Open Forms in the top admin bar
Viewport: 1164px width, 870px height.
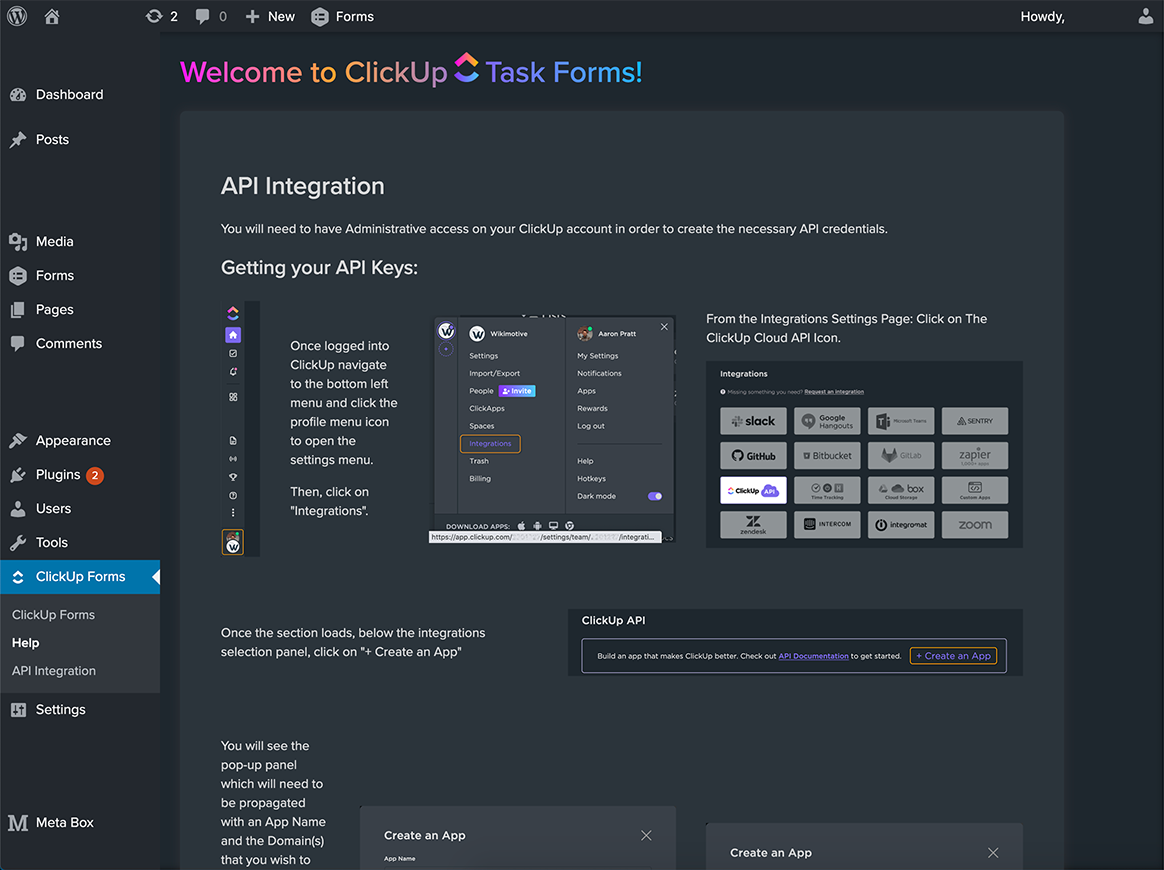pos(342,16)
